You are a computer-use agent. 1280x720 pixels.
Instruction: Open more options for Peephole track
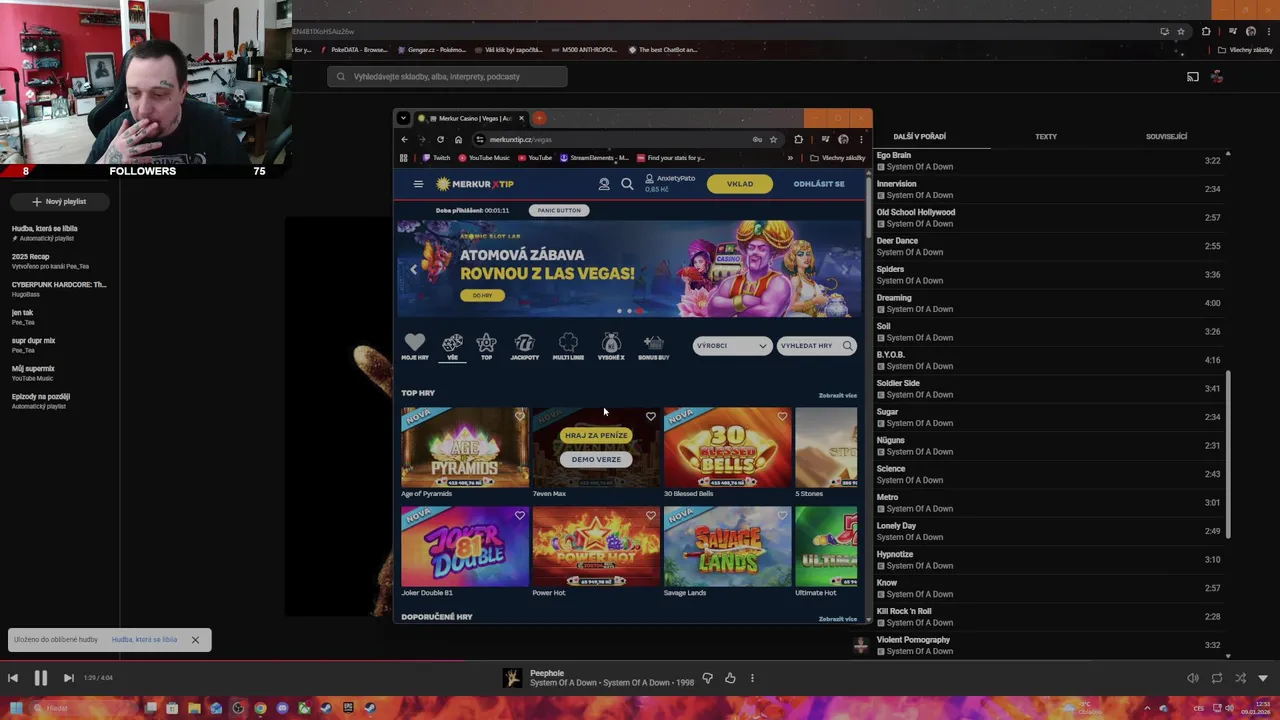click(x=752, y=678)
